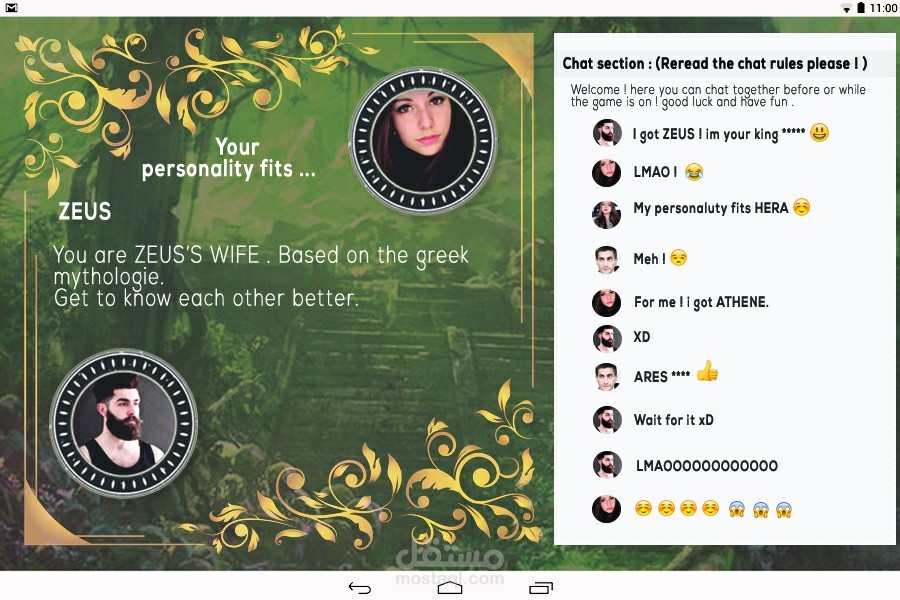This screenshot has width=900, height=600.
Task: Tap the battery icon in status bar
Action: coord(861,7)
